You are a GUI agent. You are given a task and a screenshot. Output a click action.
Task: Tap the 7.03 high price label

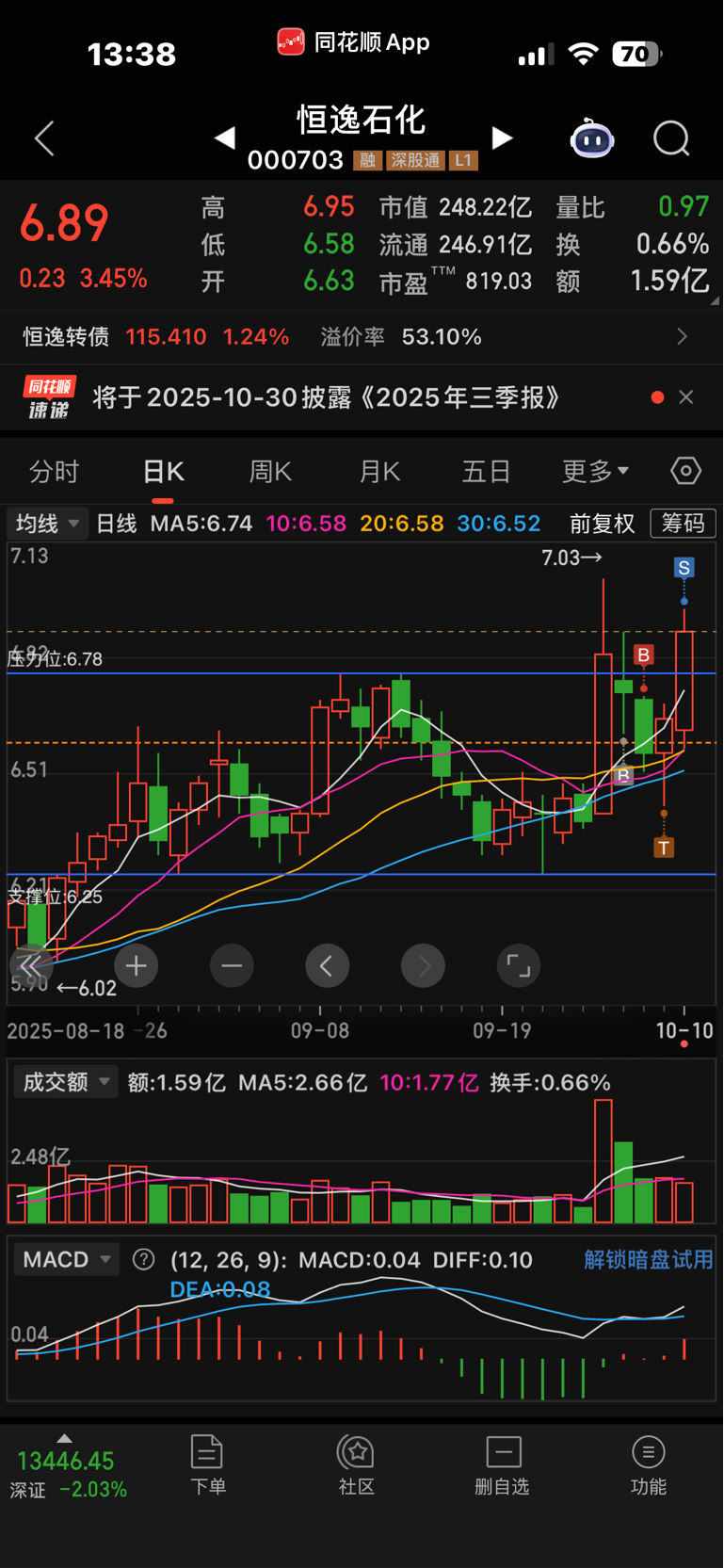click(x=571, y=558)
